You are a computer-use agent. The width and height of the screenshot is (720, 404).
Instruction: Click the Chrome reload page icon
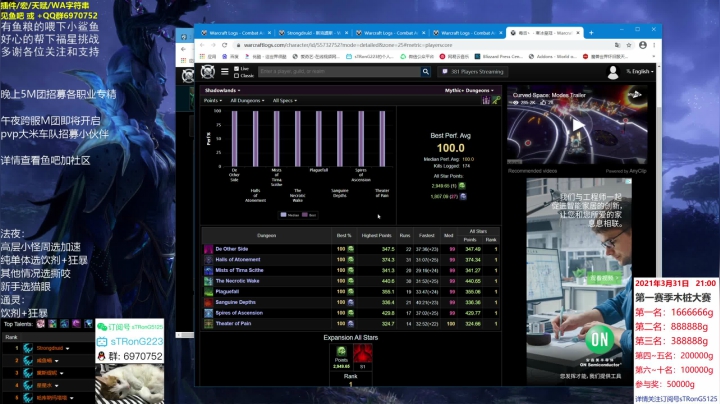(224, 45)
